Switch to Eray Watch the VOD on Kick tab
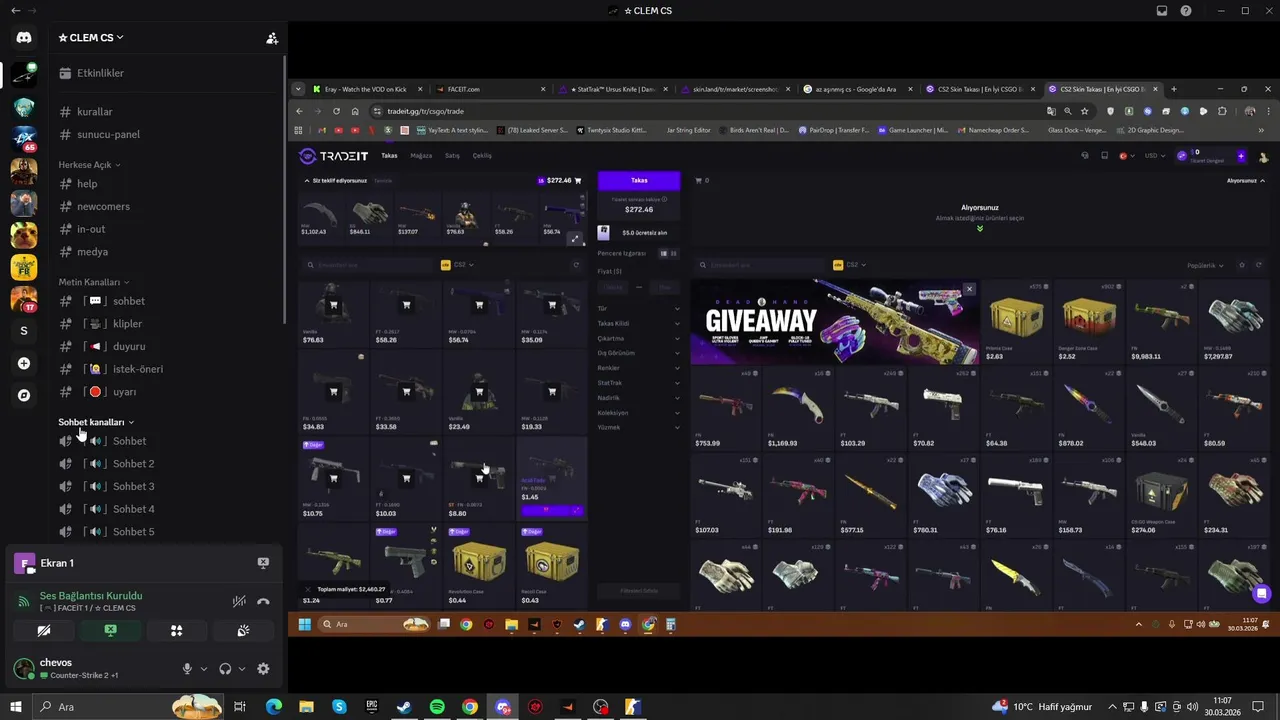Screen dimensions: 1280x720 coord(367,89)
